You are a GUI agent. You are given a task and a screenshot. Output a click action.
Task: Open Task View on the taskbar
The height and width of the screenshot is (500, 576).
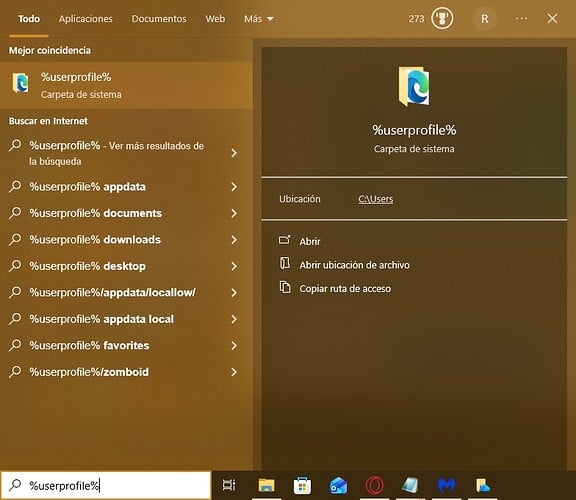click(229, 485)
